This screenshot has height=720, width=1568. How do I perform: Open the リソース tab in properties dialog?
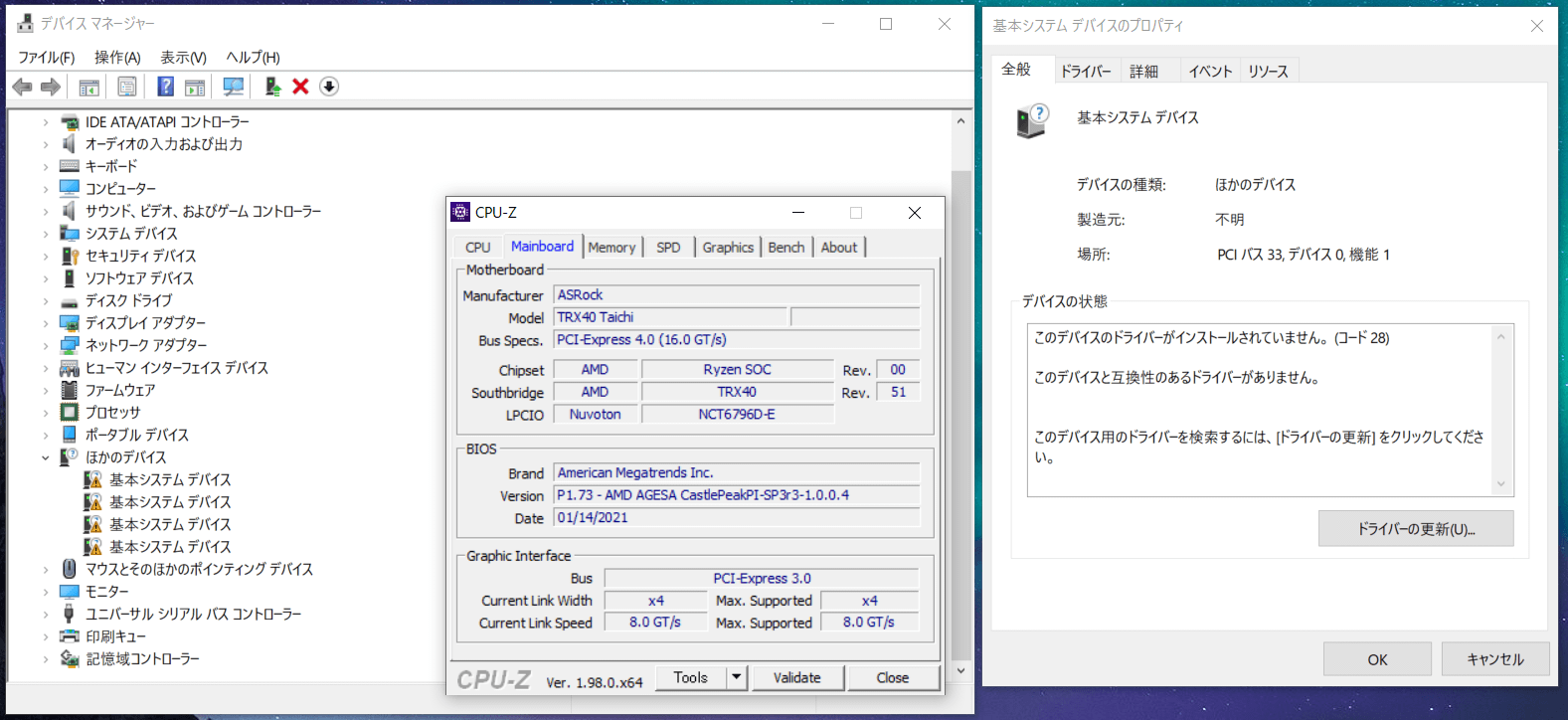[1269, 71]
